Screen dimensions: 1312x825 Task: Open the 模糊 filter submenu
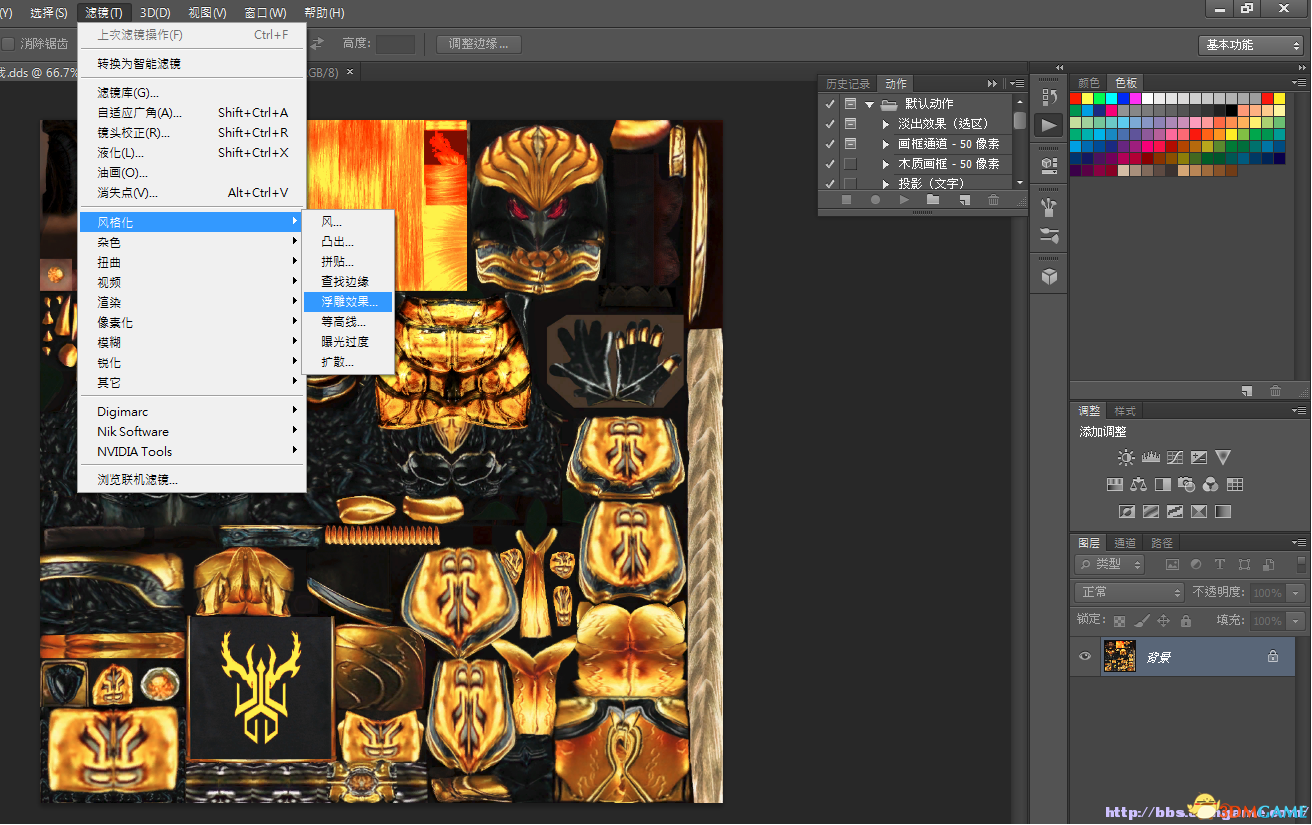tap(190, 342)
